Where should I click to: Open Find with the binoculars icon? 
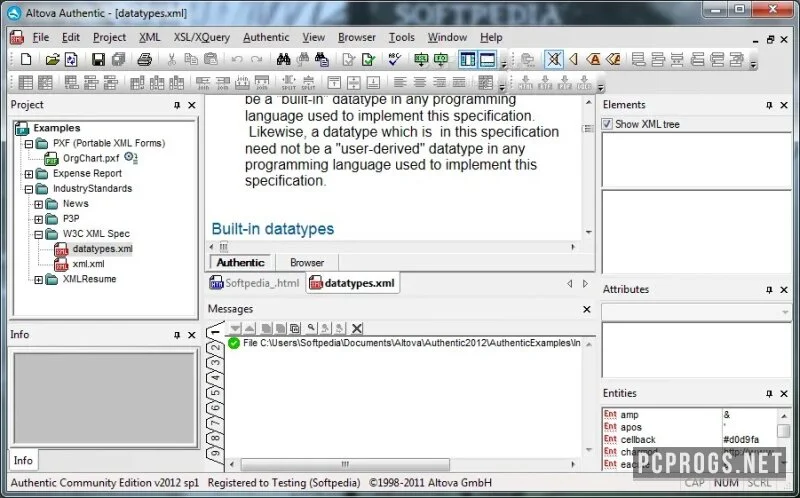coord(283,60)
